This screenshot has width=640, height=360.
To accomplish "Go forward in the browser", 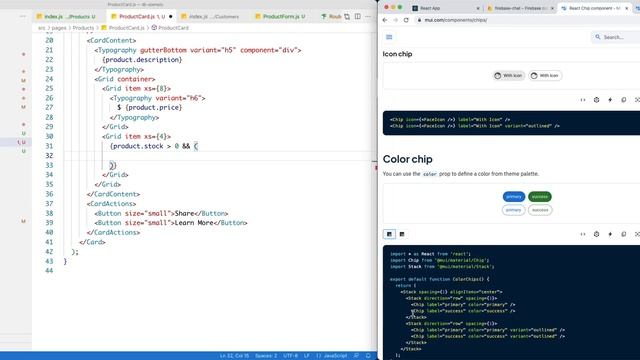I will click(396, 20).
